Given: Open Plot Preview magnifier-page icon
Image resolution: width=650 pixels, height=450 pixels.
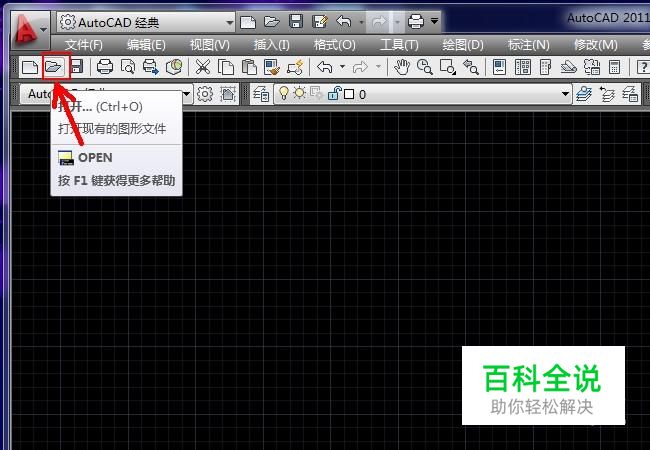Looking at the screenshot, I should [x=128, y=67].
